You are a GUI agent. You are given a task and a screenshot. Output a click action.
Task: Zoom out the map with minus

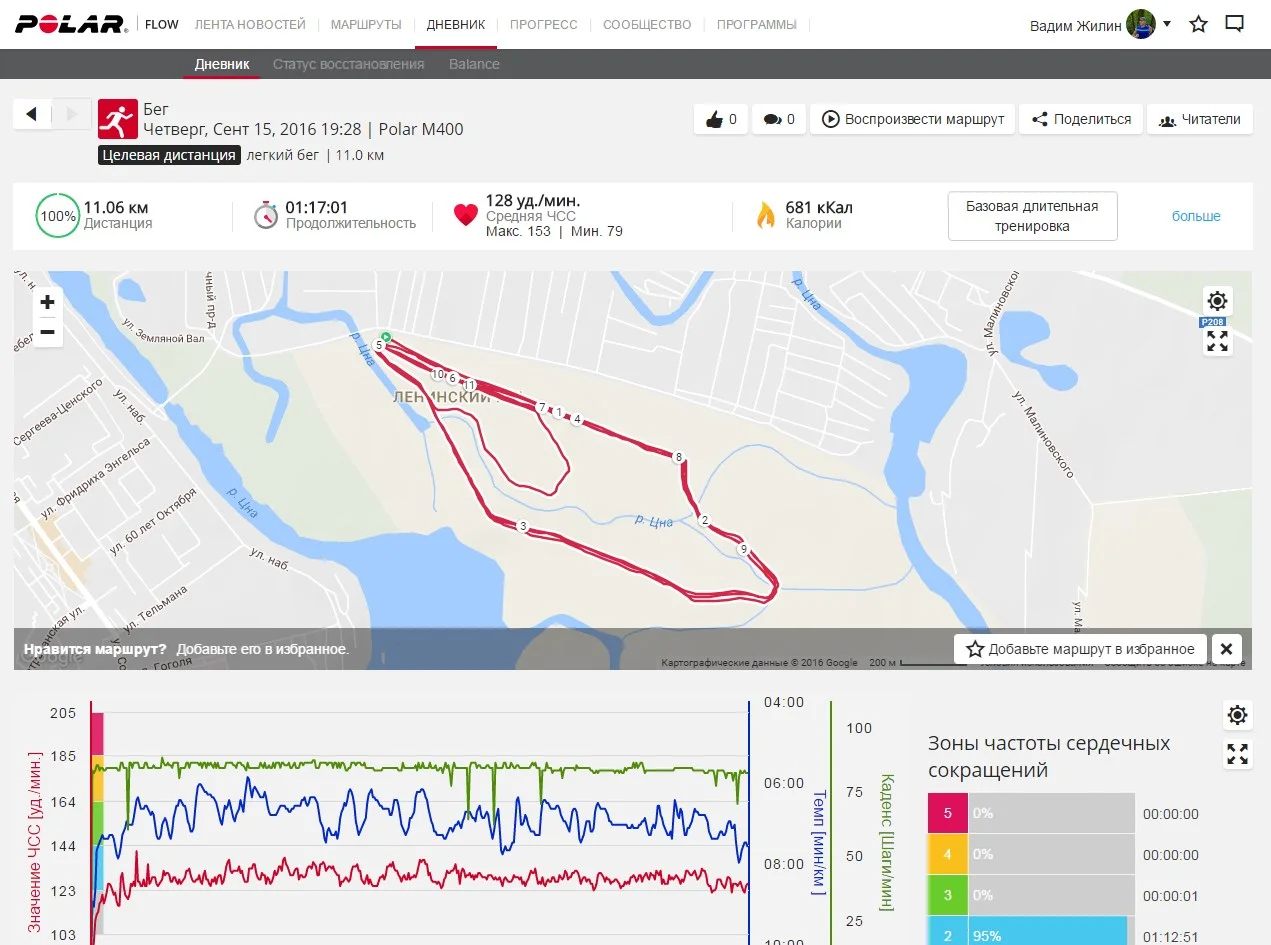[x=47, y=332]
